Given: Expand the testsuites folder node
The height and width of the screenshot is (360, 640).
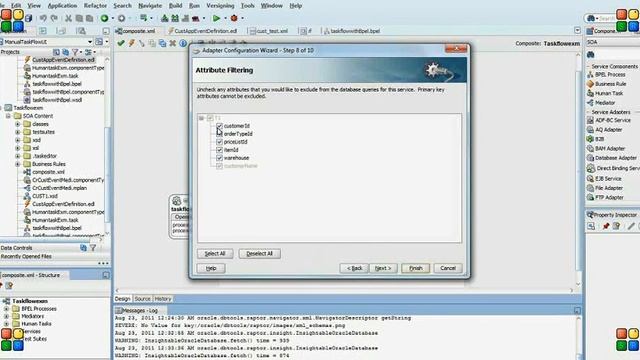Looking at the screenshot, I should (x=18, y=132).
